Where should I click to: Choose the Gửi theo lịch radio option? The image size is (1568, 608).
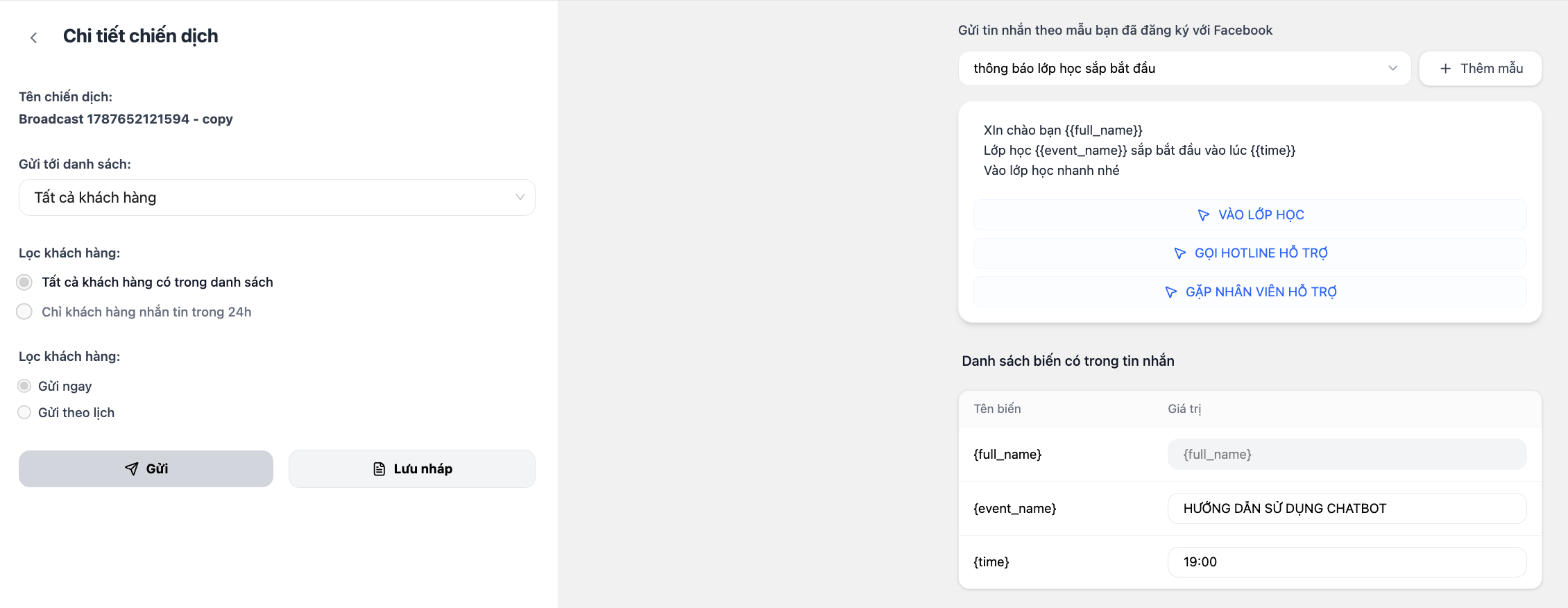click(x=24, y=412)
